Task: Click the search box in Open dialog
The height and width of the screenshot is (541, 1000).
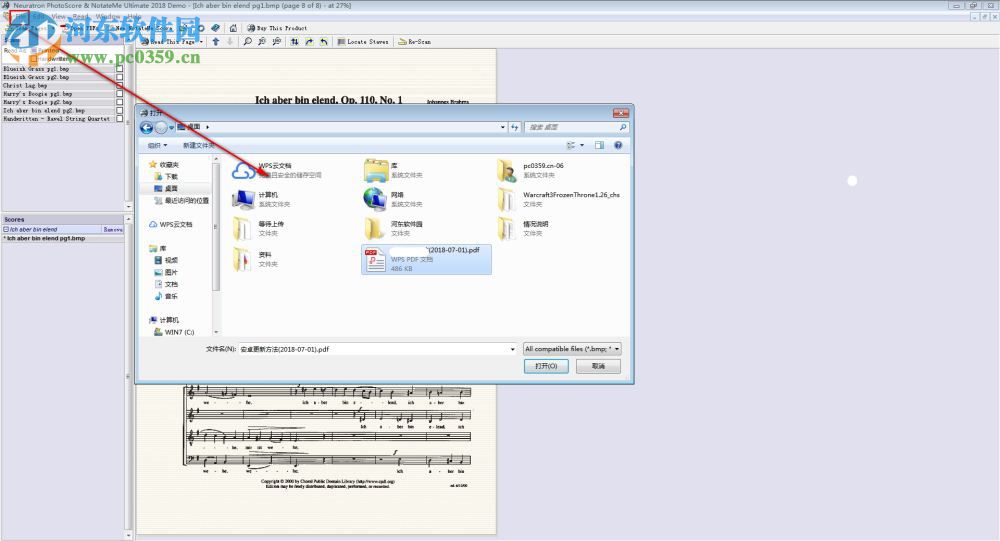Action: pyautogui.click(x=576, y=128)
